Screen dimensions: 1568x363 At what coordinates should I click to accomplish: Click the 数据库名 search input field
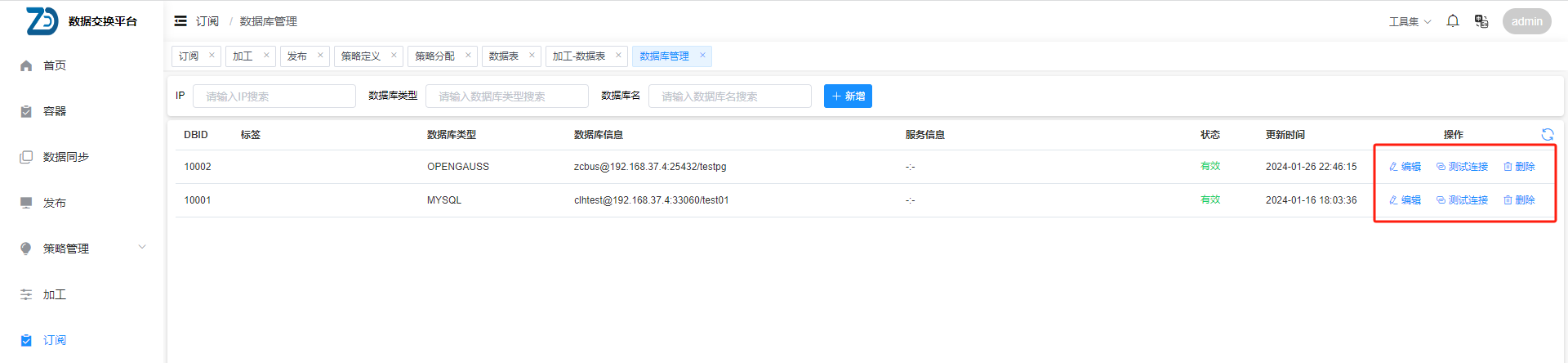[729, 96]
